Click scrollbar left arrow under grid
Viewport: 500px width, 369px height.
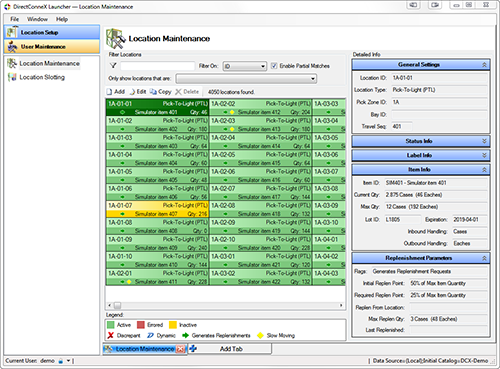(x=110, y=305)
